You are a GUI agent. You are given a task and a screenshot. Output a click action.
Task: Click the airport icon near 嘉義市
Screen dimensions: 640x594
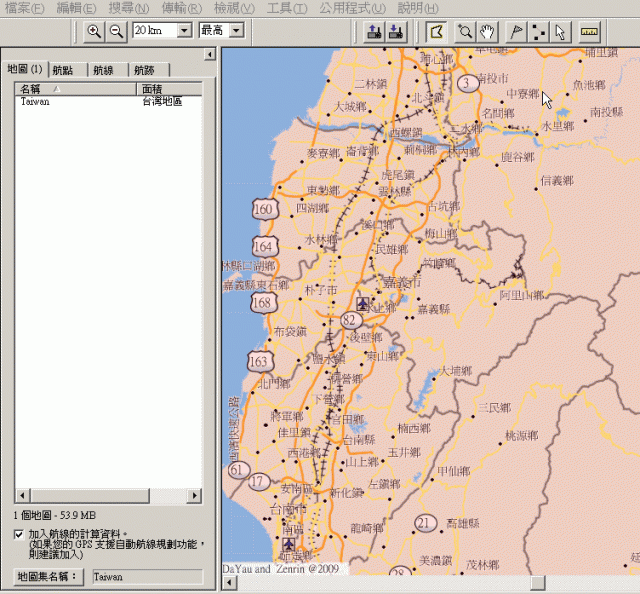(362, 303)
